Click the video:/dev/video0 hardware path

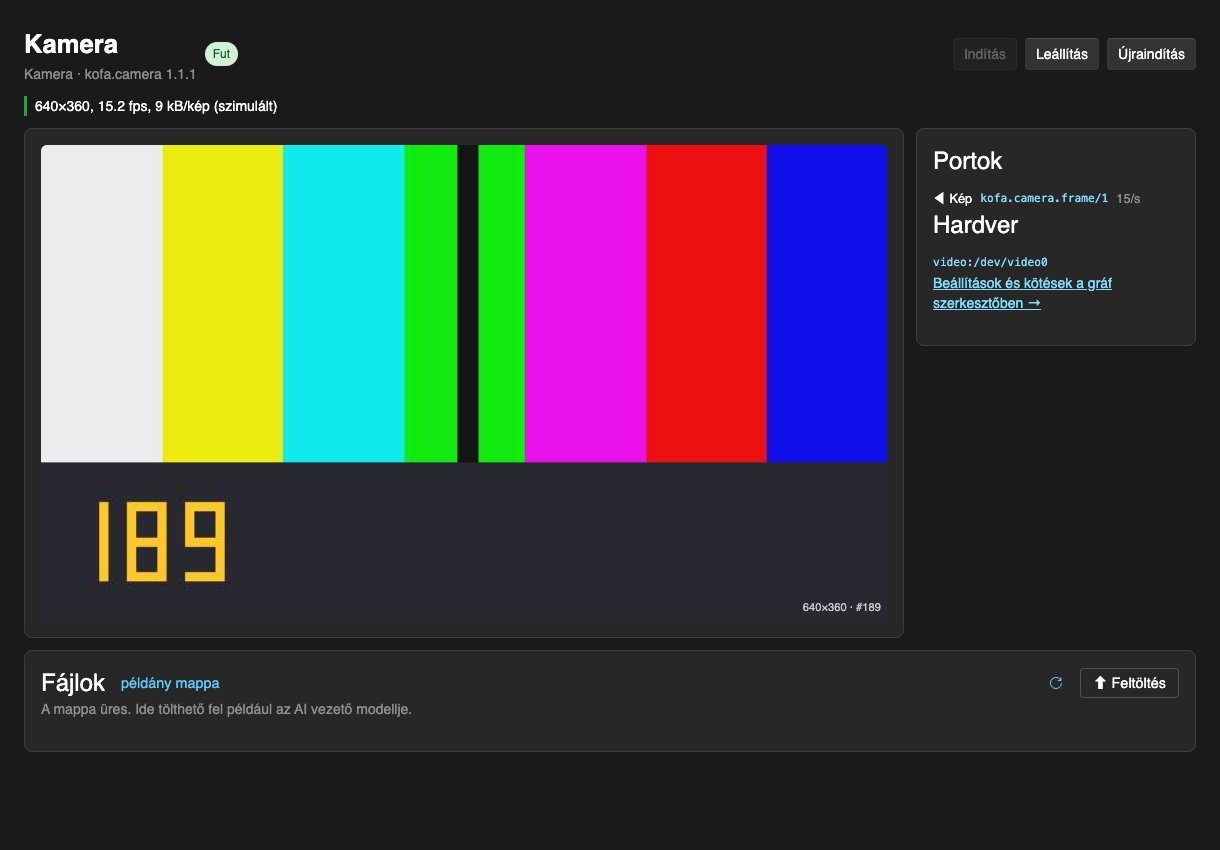pyautogui.click(x=990, y=262)
